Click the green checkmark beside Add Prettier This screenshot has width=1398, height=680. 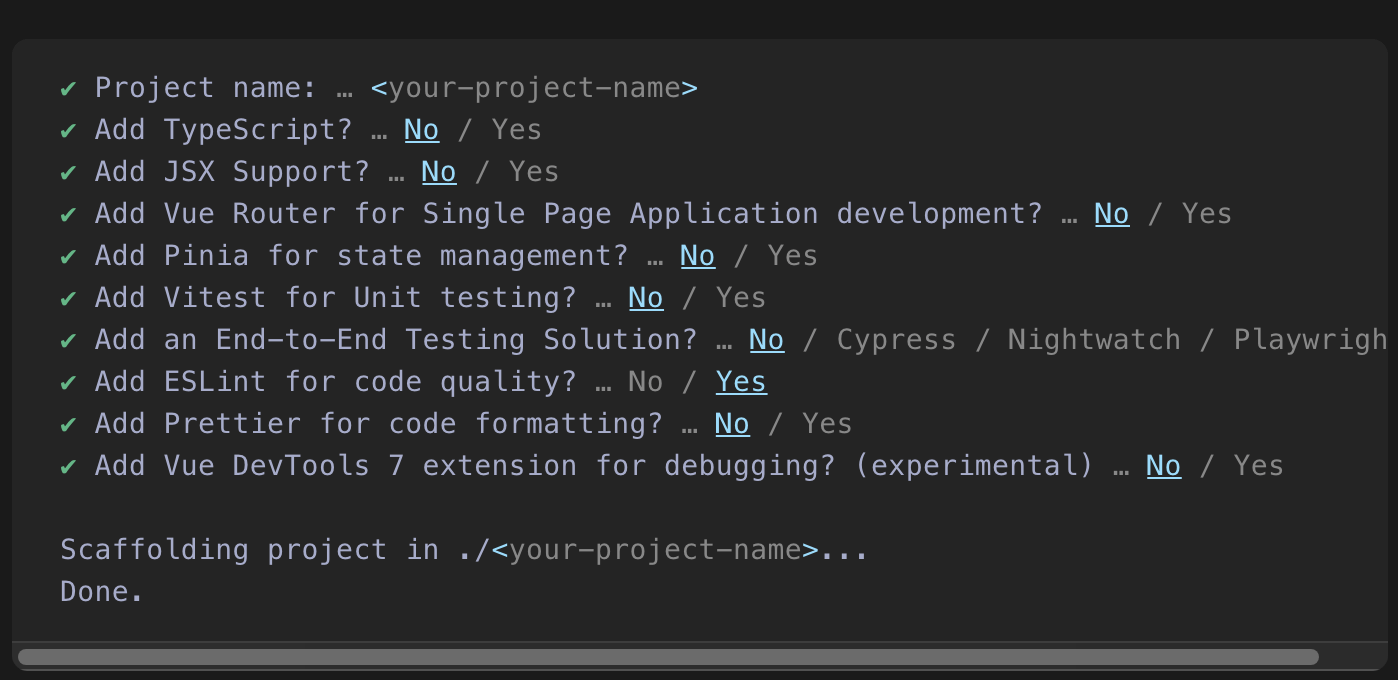[68, 425]
